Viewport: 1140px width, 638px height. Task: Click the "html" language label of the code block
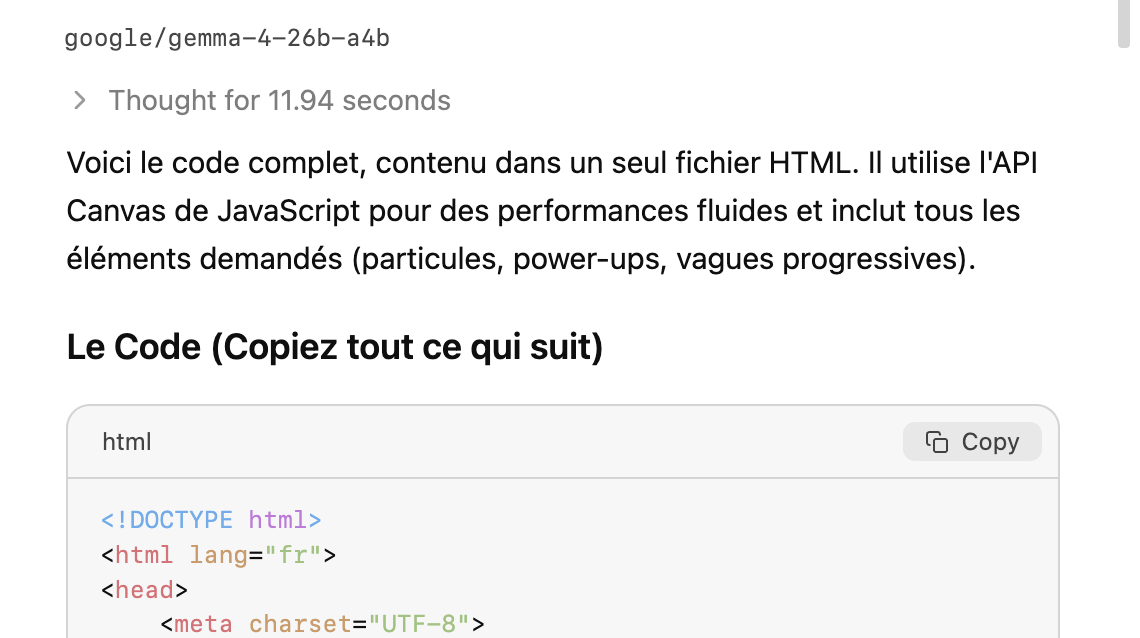(127, 442)
